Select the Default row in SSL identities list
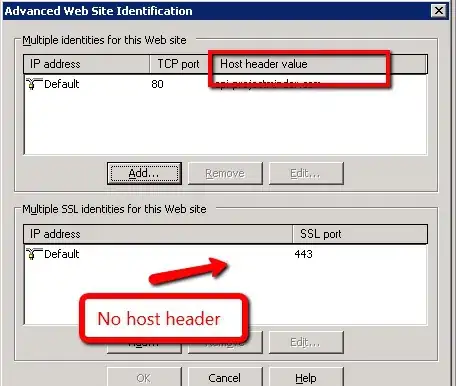The height and width of the screenshot is (386, 456). point(225,254)
